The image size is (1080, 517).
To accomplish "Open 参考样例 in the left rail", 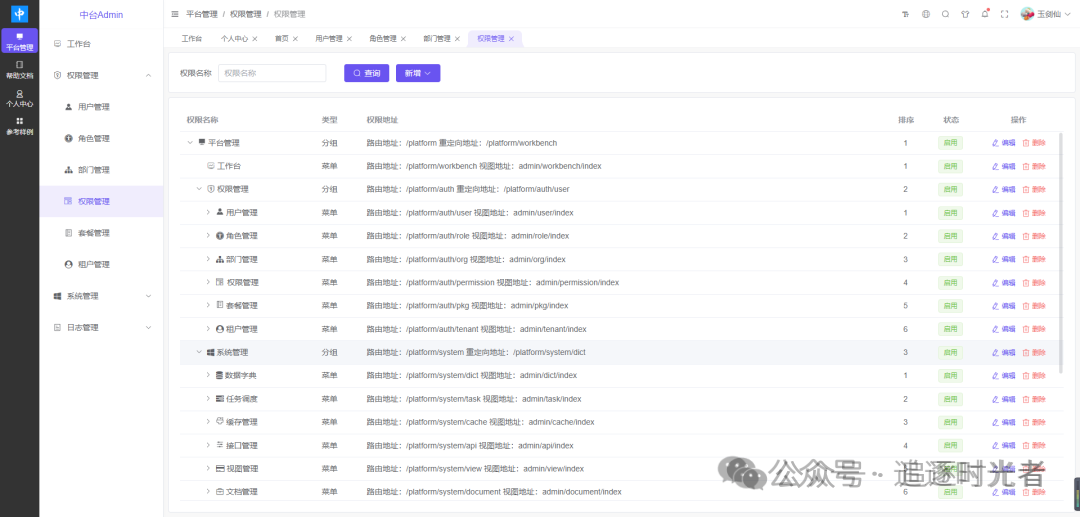I will (19, 125).
